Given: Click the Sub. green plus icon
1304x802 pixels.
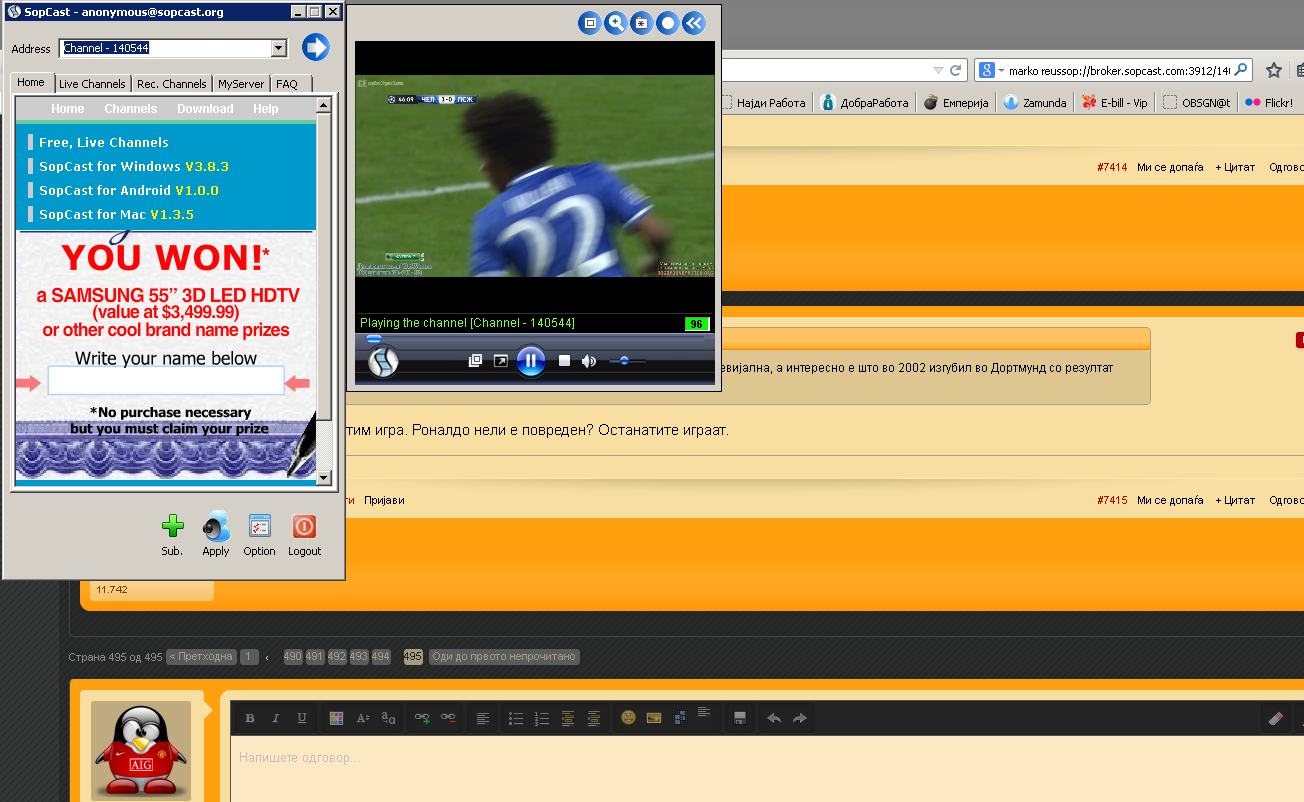Looking at the screenshot, I should [172, 527].
